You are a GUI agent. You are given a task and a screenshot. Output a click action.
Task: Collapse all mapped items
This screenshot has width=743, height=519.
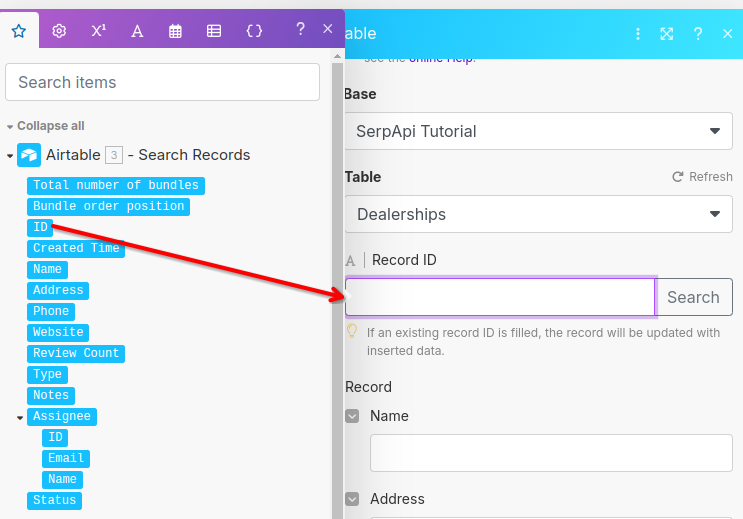click(x=46, y=126)
